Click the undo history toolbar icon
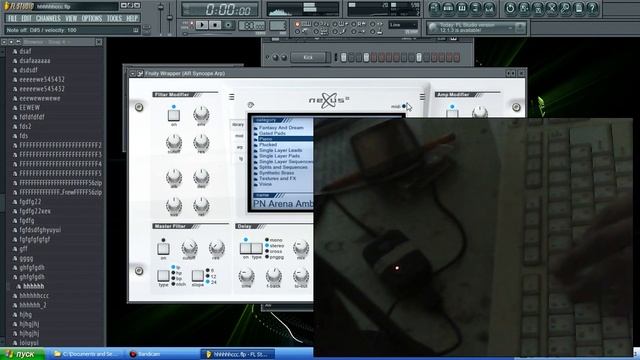 tap(510, 8)
